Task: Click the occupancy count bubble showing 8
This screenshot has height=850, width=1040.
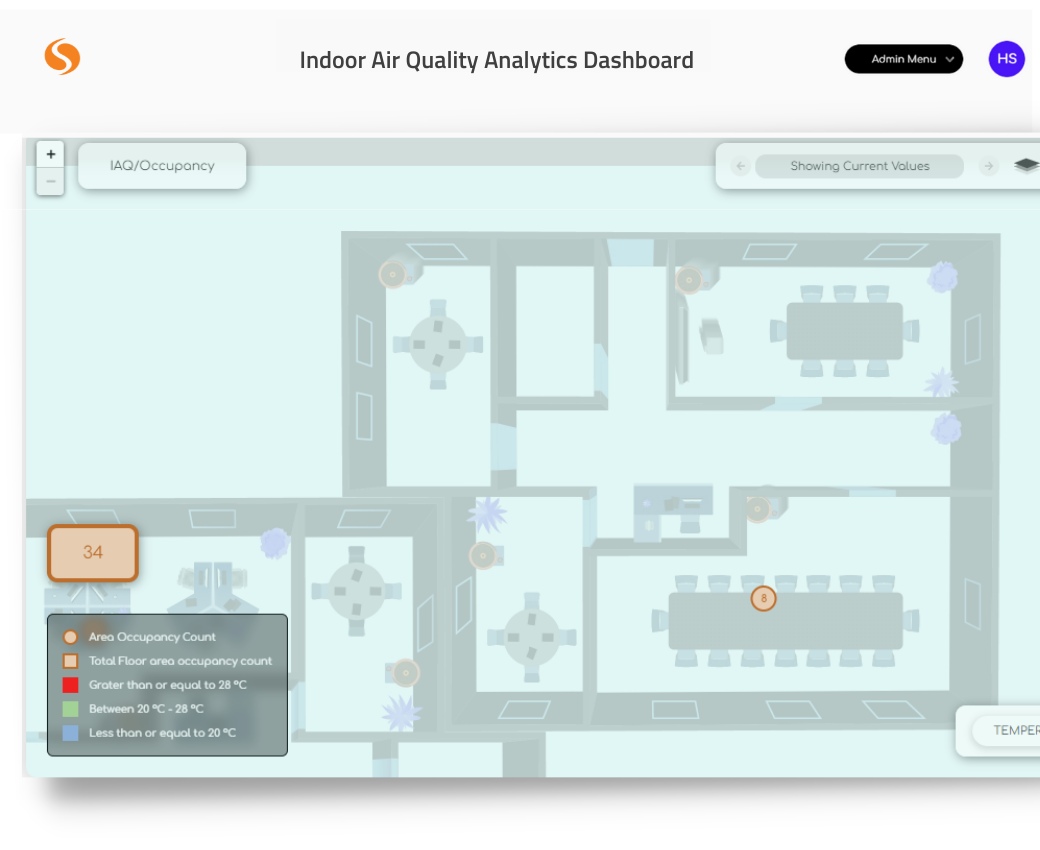Action: pos(763,598)
